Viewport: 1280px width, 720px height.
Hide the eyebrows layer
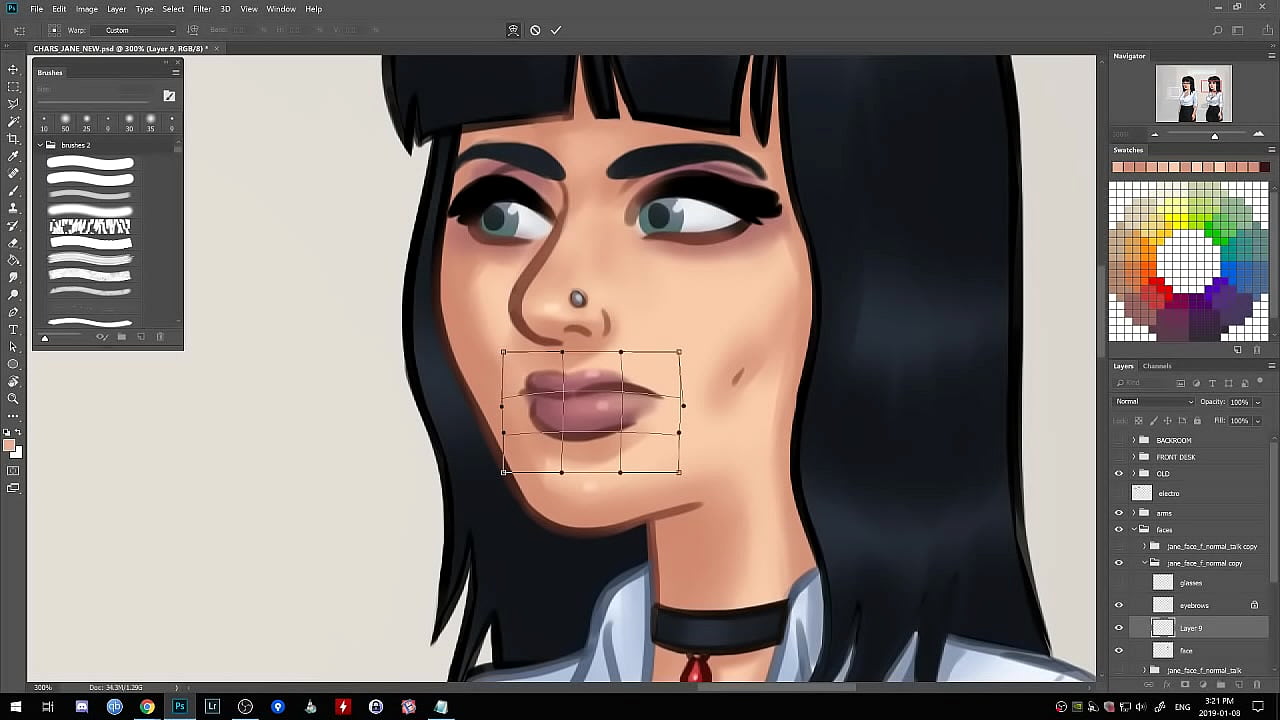(1119, 605)
